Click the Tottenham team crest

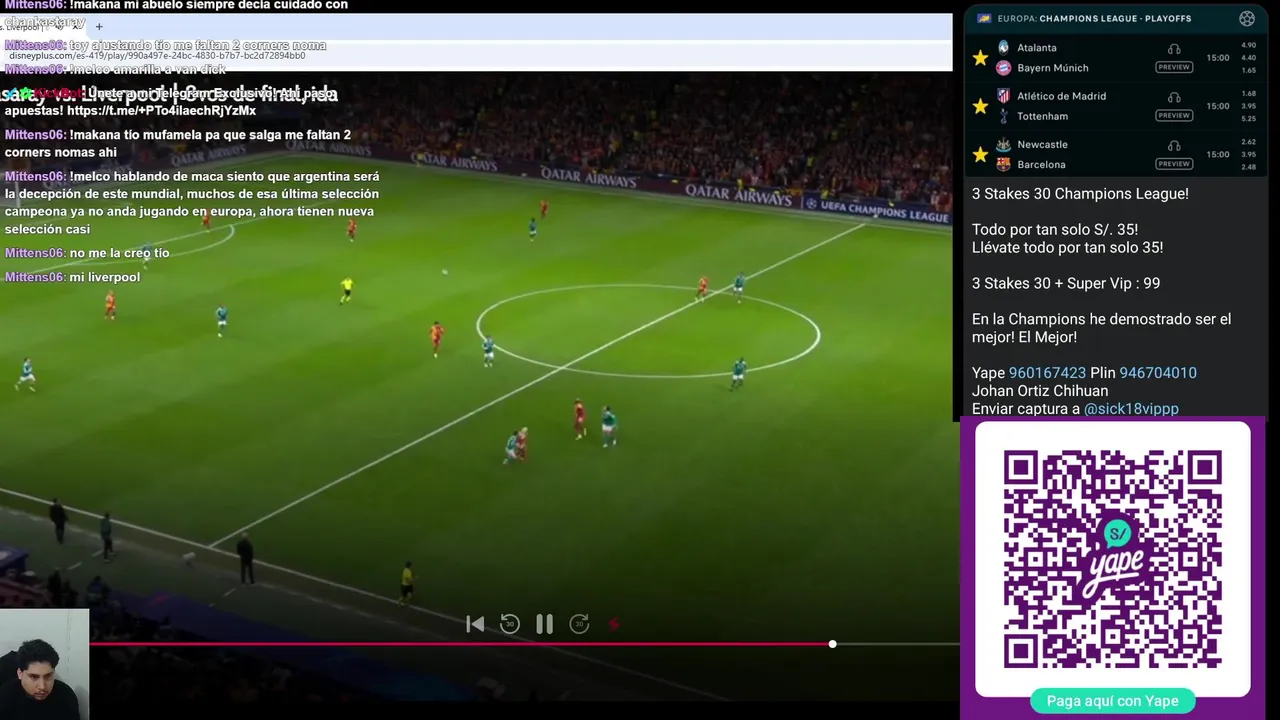[1003, 116]
